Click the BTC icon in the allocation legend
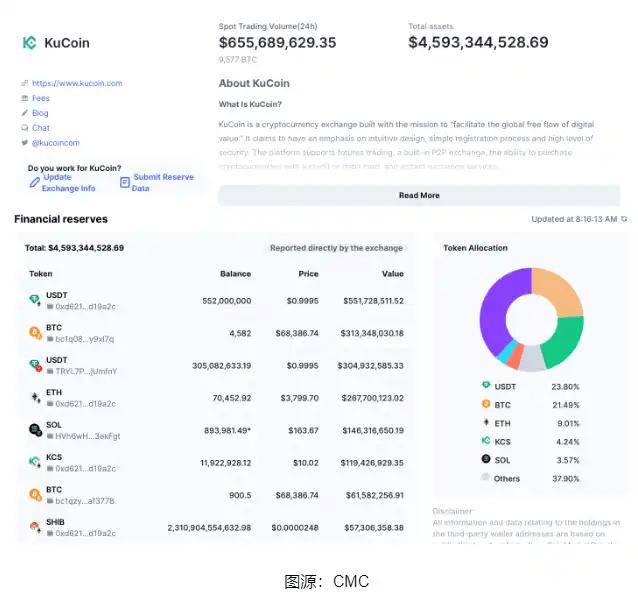 [x=486, y=404]
